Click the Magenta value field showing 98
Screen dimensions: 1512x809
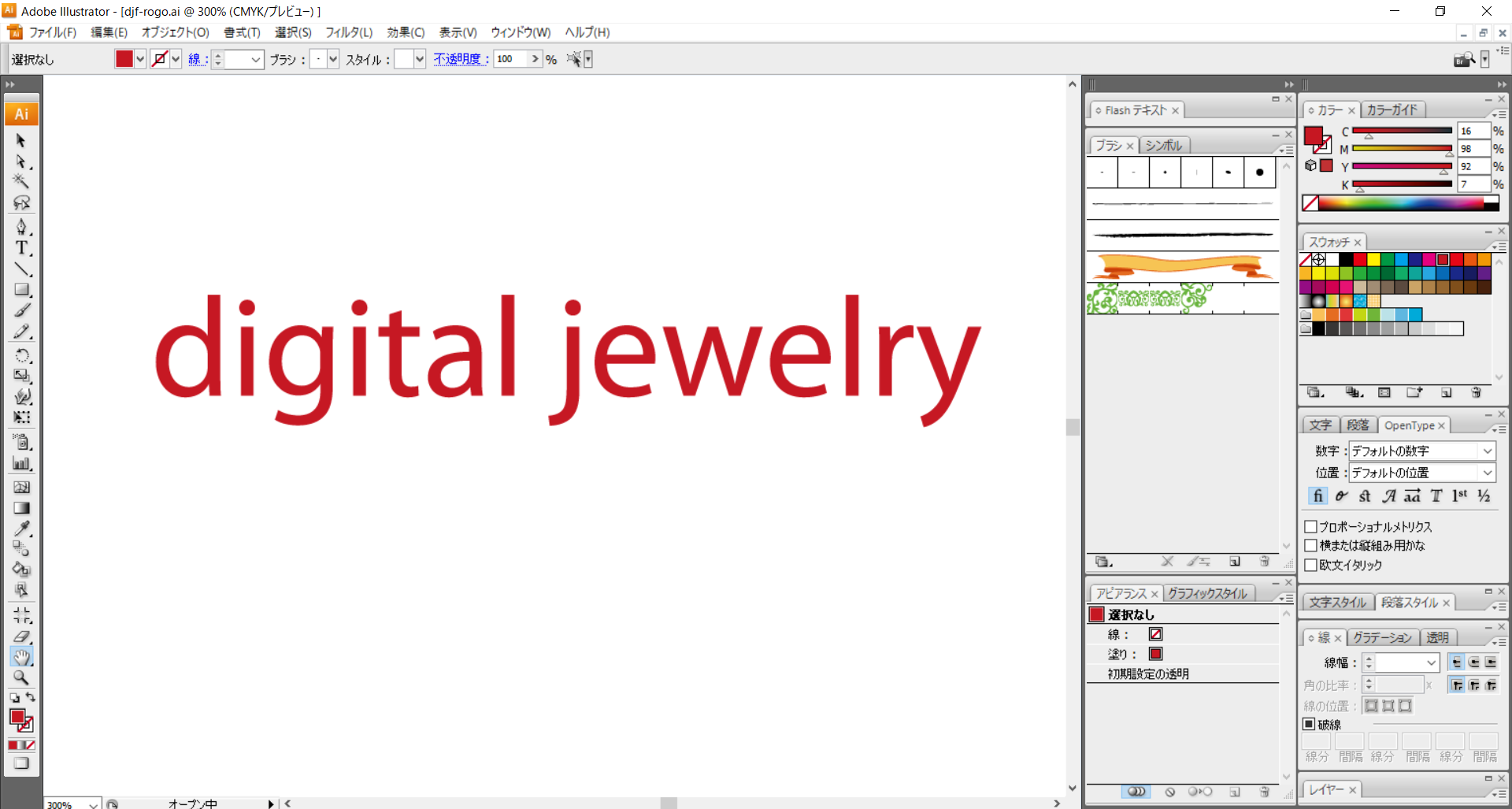point(1473,149)
